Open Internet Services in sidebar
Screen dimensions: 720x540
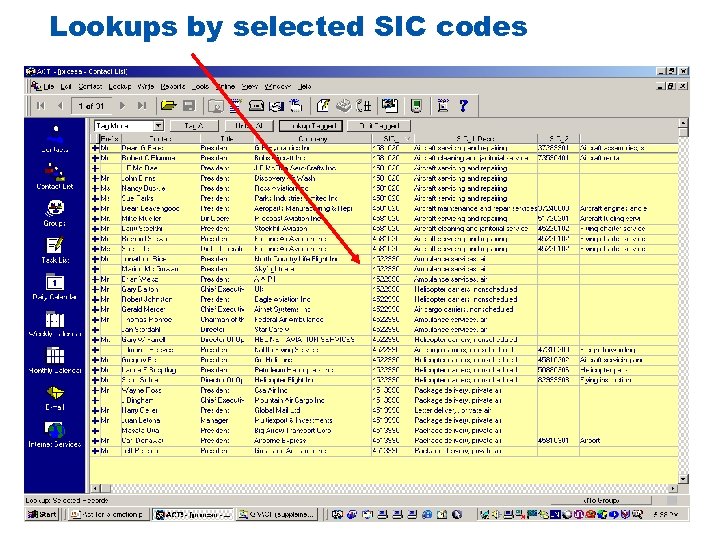55,434
